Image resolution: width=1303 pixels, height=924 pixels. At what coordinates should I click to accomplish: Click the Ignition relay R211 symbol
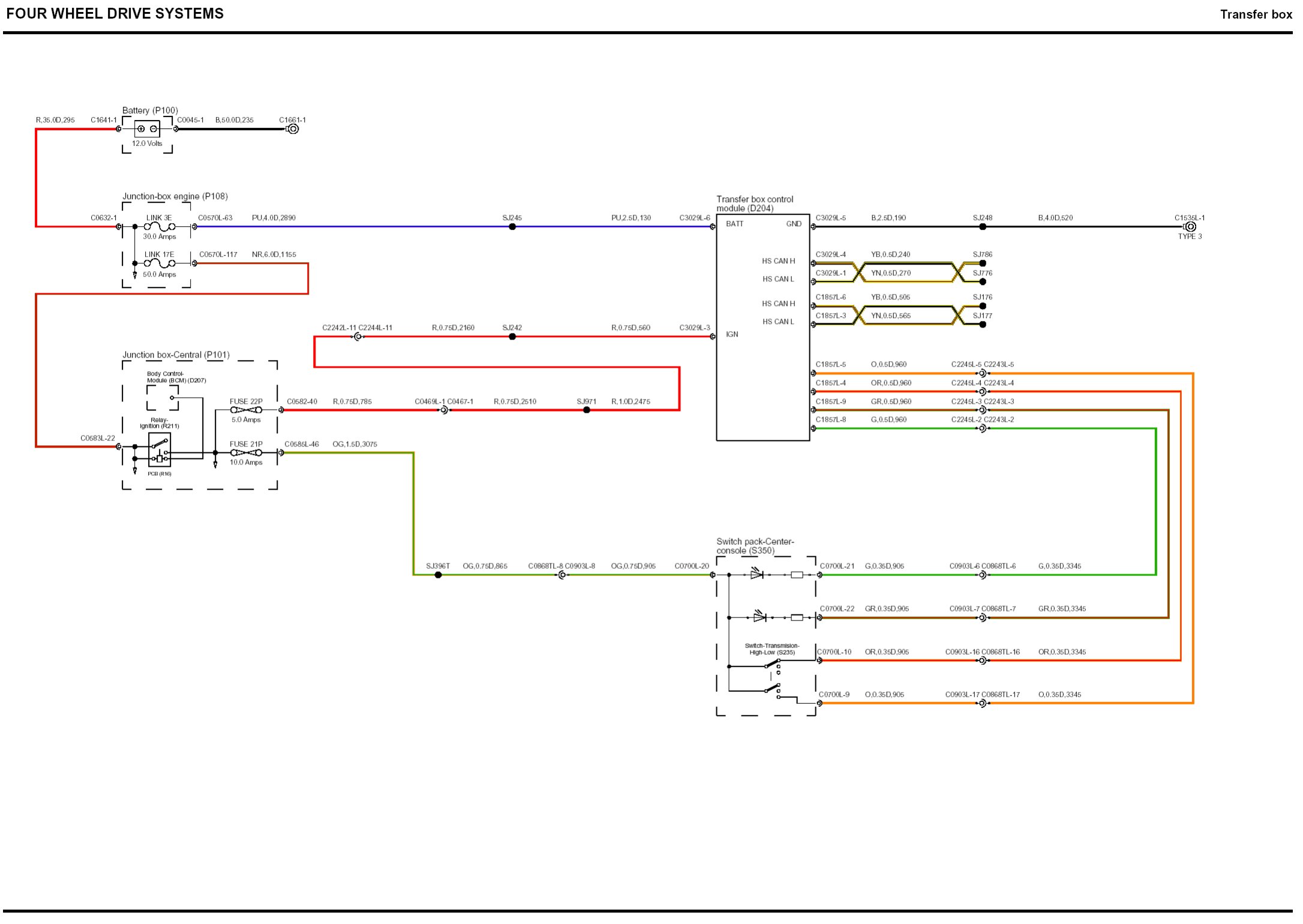(160, 450)
